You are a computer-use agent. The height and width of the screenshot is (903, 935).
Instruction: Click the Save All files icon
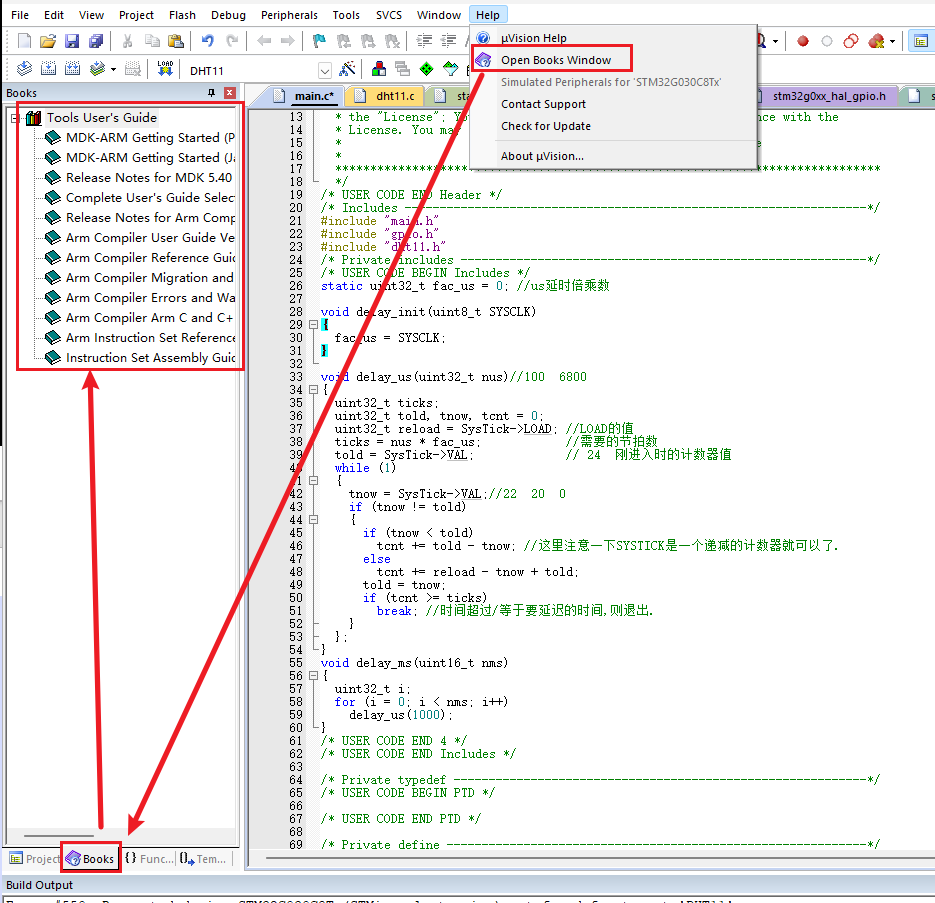click(95, 41)
